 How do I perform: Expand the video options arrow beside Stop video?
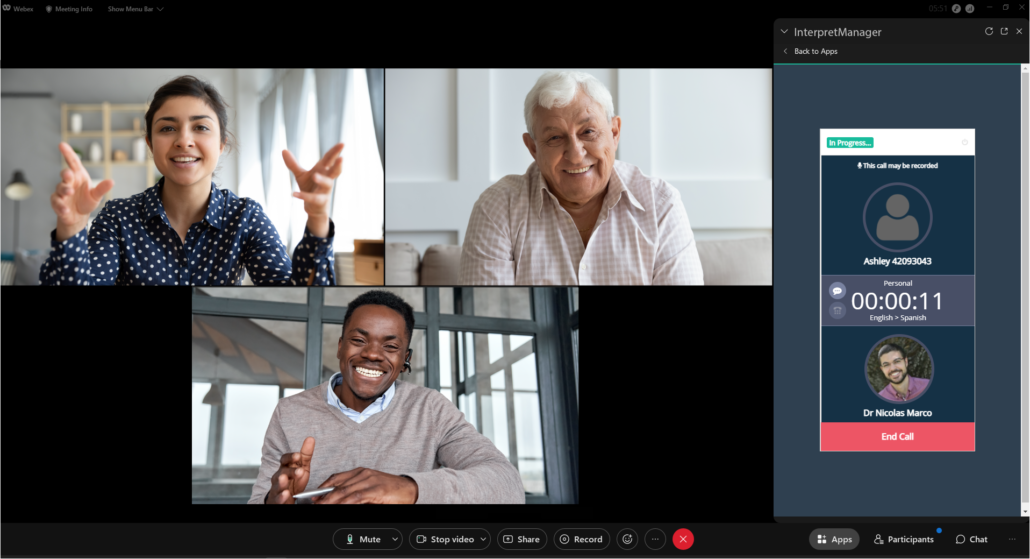[483, 539]
